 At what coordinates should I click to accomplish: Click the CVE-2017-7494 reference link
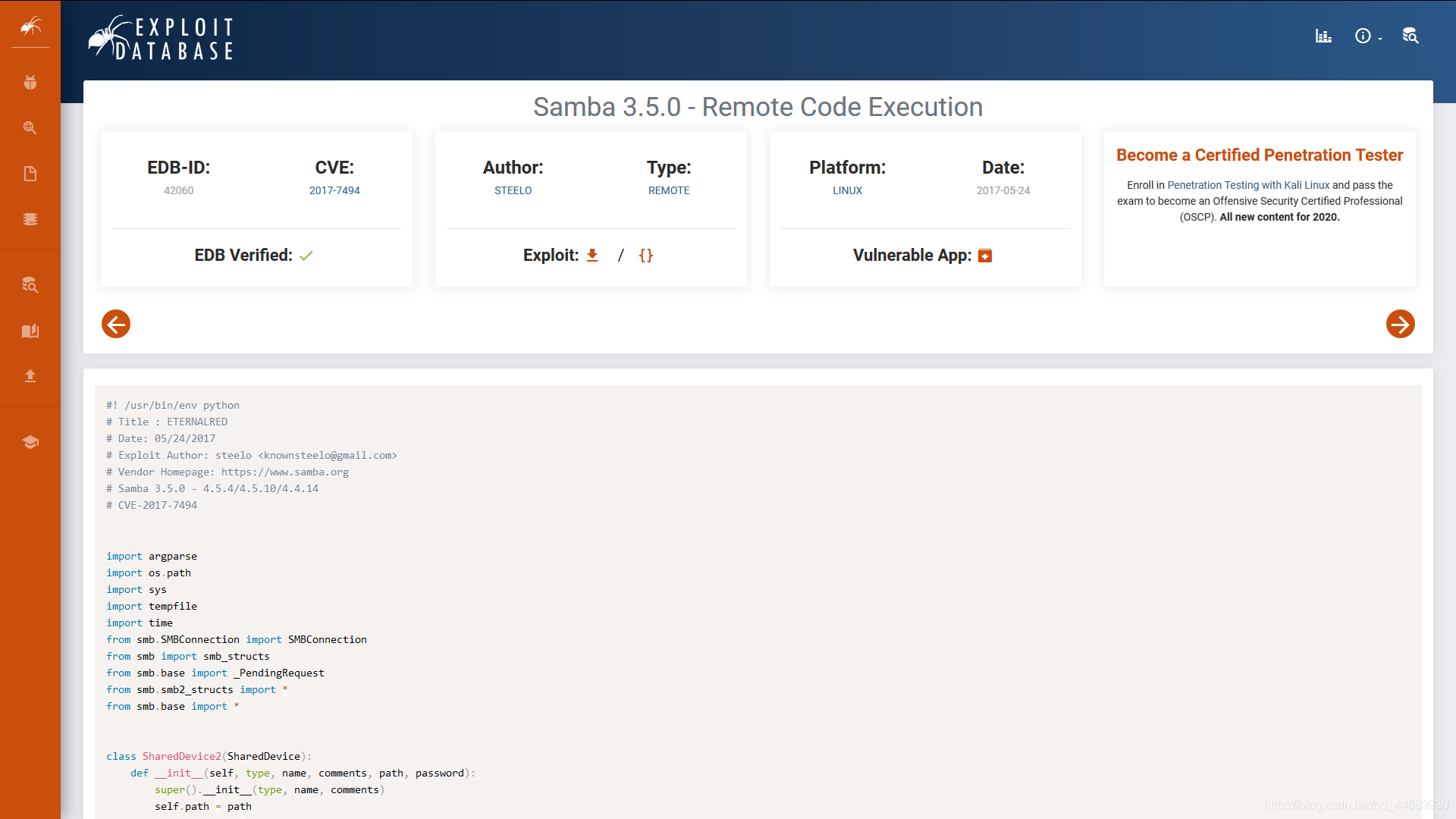click(335, 190)
